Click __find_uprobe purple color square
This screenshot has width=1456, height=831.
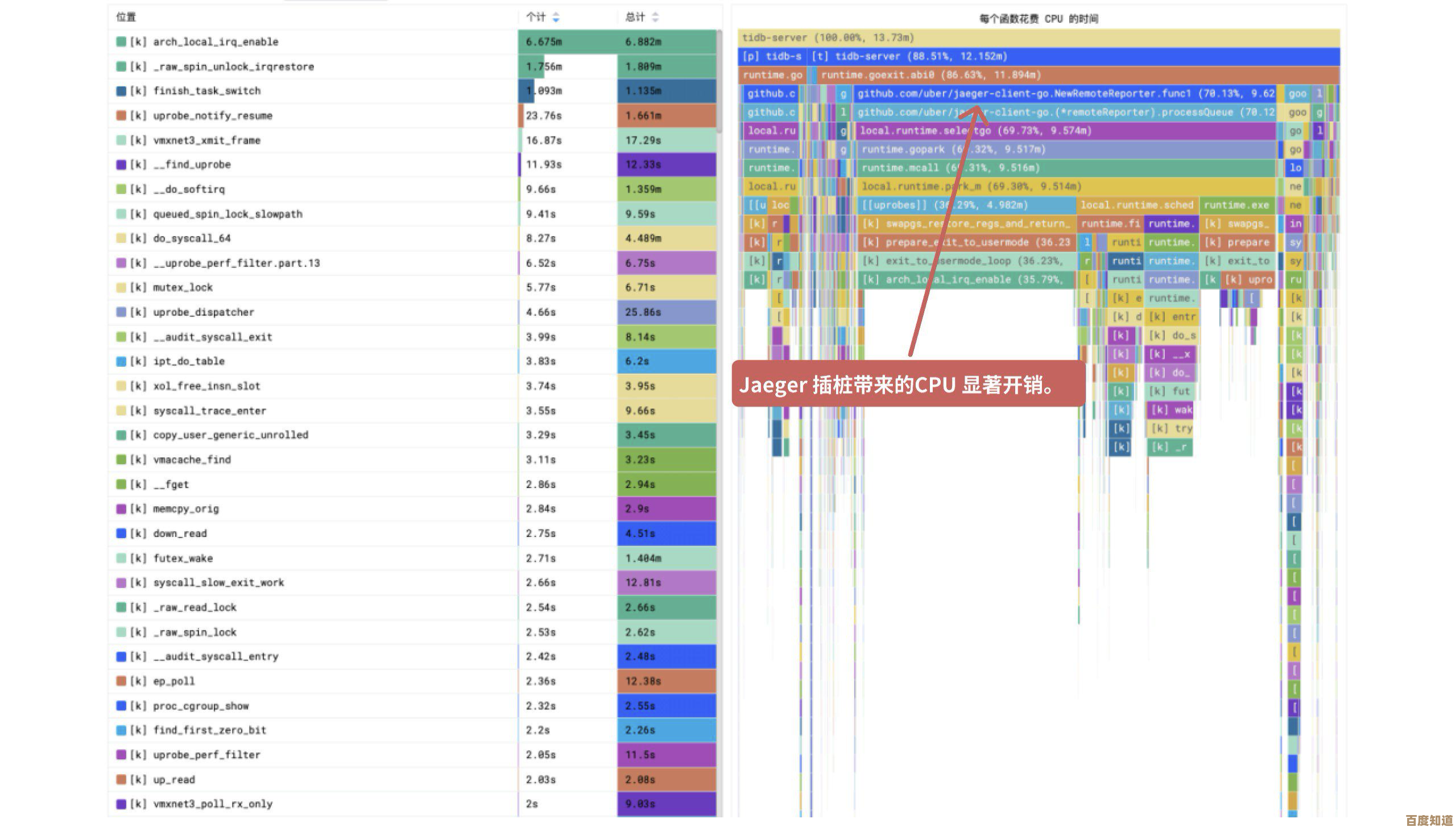coord(121,164)
